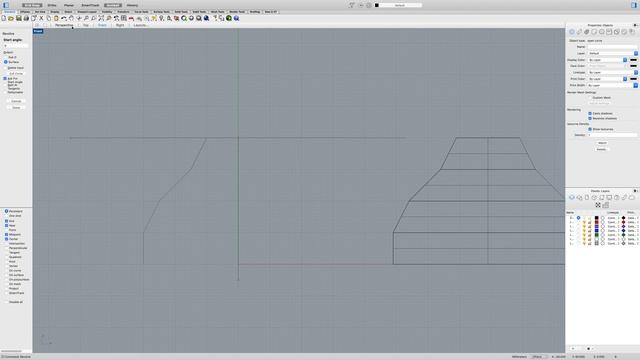Select the Surface output radio button

[6, 62]
